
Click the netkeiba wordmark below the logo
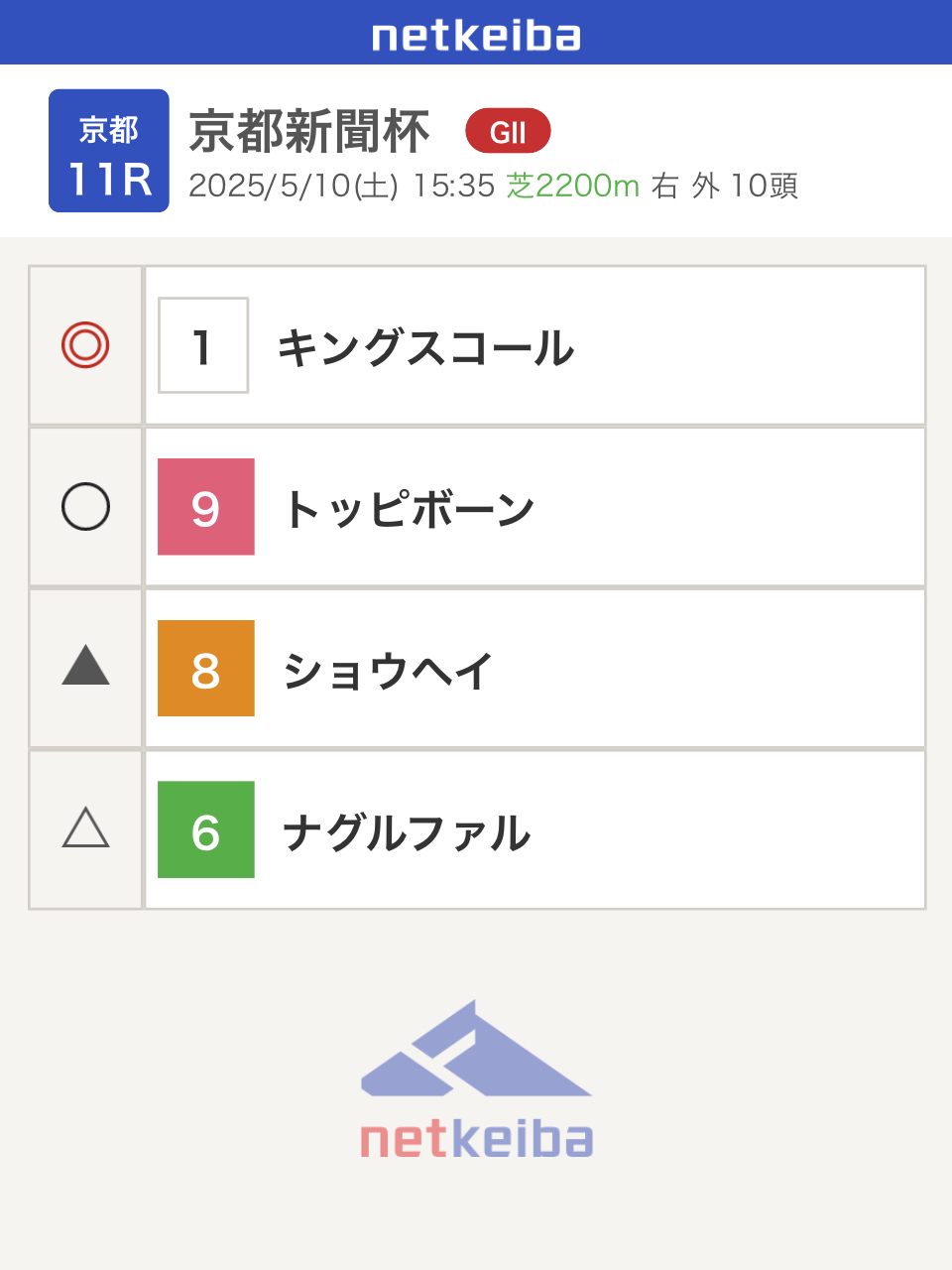(476, 1140)
